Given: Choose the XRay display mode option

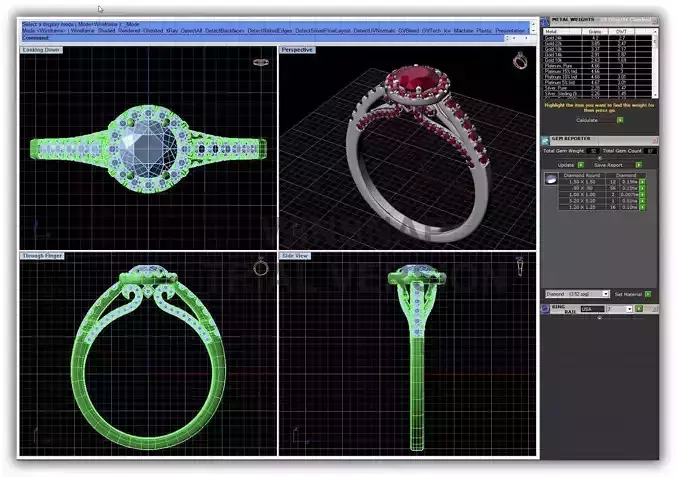Looking at the screenshot, I should [x=172, y=31].
